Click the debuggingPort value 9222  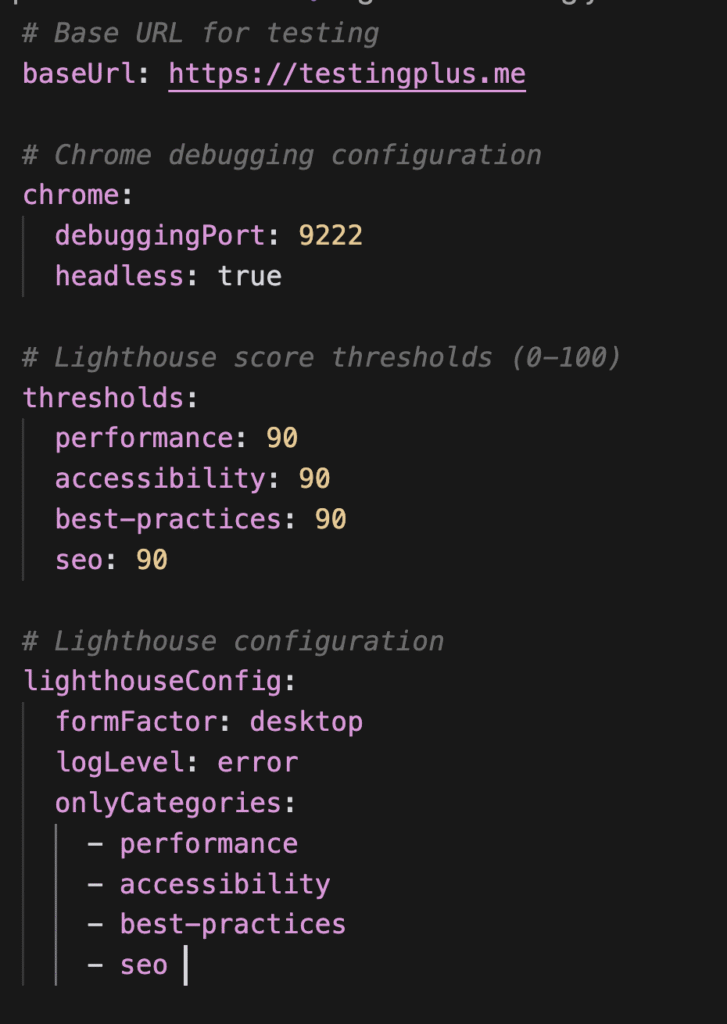[330, 235]
